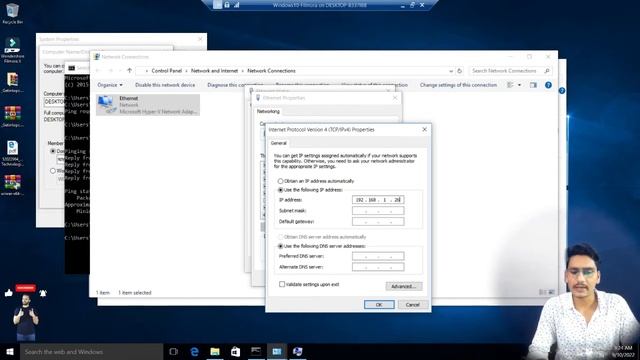Open the Store icon on the taskbar
Viewport: 640px width, 360px height.
236,351
